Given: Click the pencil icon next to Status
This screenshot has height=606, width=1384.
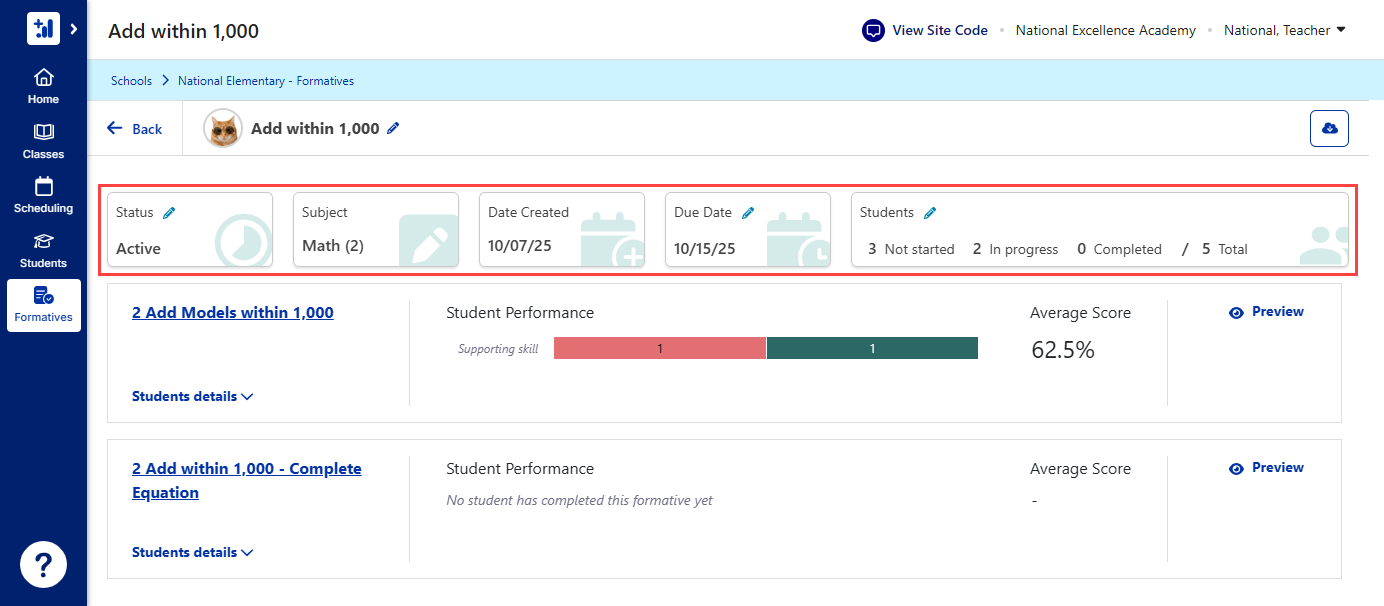Looking at the screenshot, I should 169,212.
